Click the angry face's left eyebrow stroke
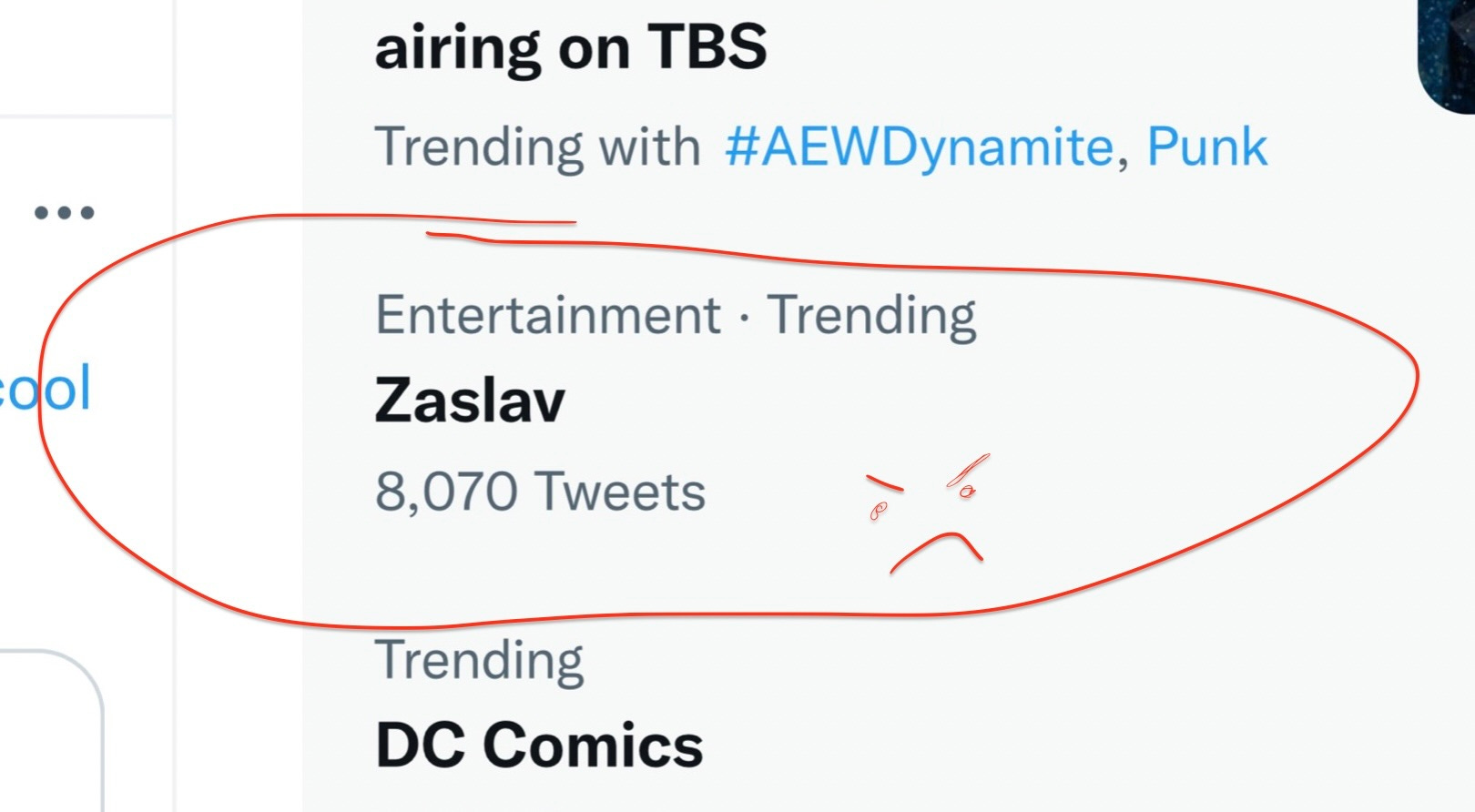The image size is (1475, 812). (x=883, y=482)
